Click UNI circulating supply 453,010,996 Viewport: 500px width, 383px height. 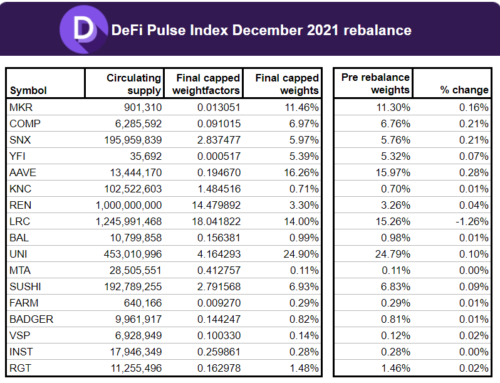(x=133, y=254)
